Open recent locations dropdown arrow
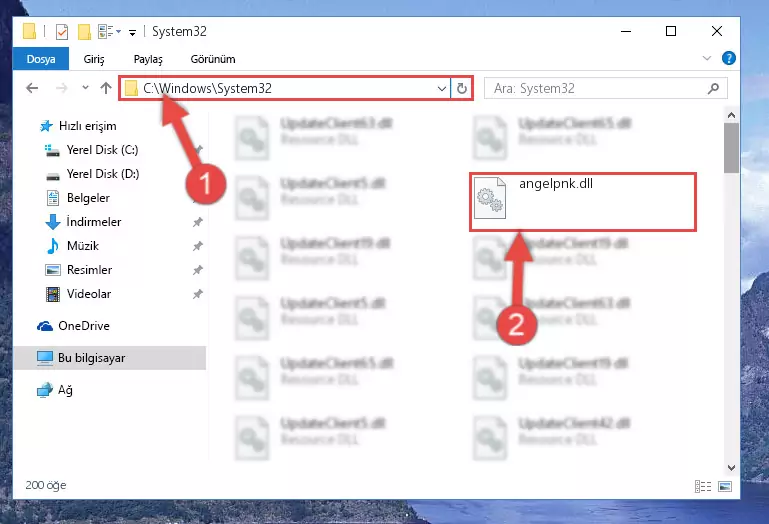Screen dimensions: 769x524 tap(85, 88)
